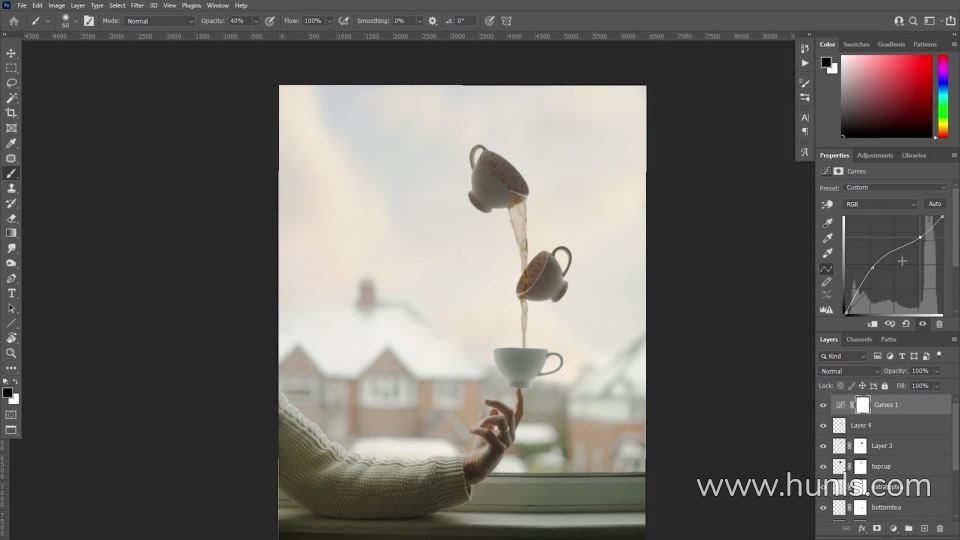Screen dimensions: 960x540
Task: Toggle visibility of Layer 4
Action: [824, 425]
